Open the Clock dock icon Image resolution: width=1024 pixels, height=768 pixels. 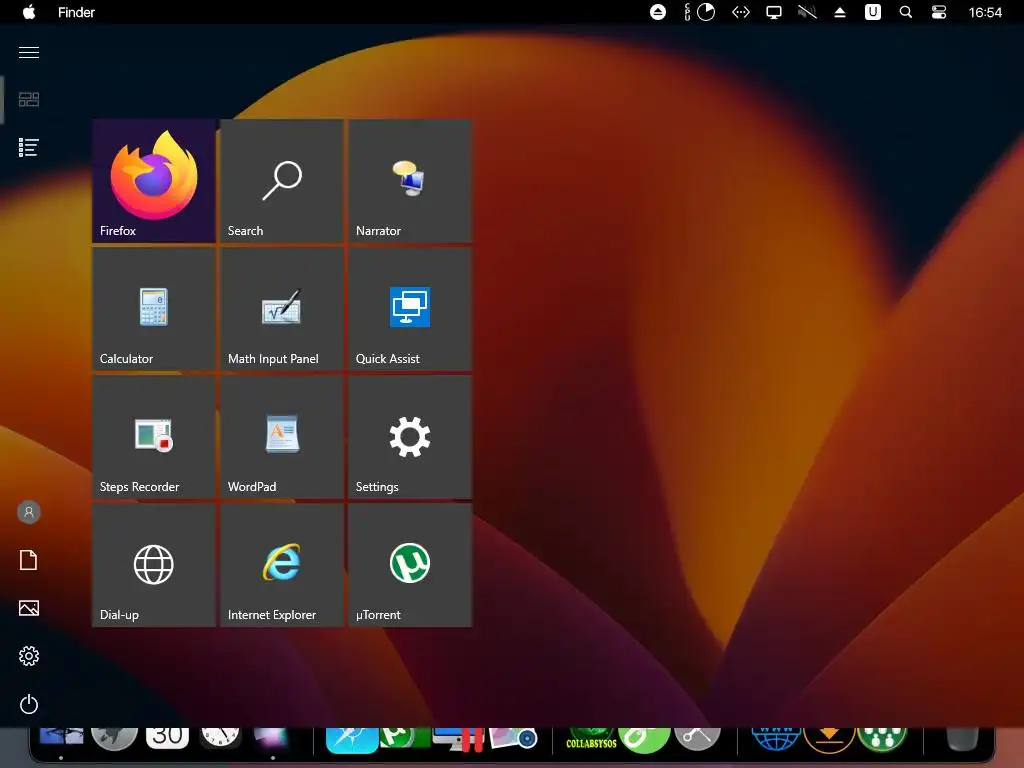(220, 738)
